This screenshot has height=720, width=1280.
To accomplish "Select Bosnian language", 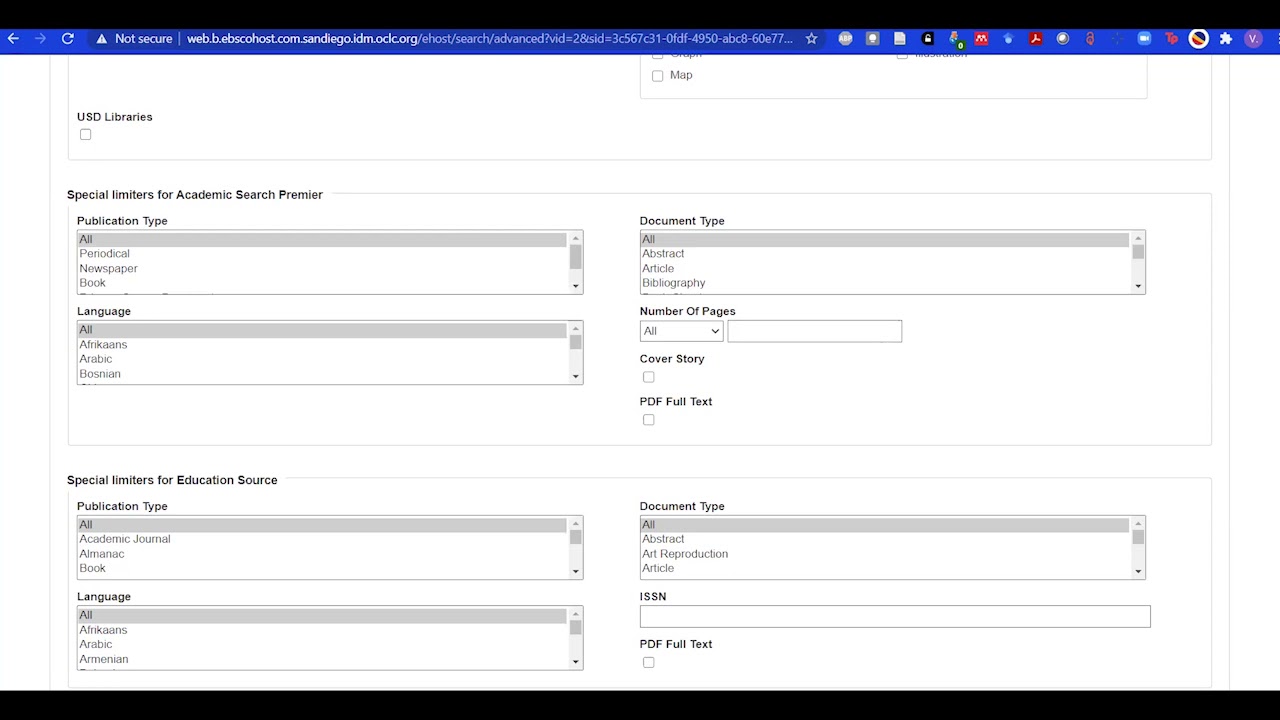I will coord(322,374).
